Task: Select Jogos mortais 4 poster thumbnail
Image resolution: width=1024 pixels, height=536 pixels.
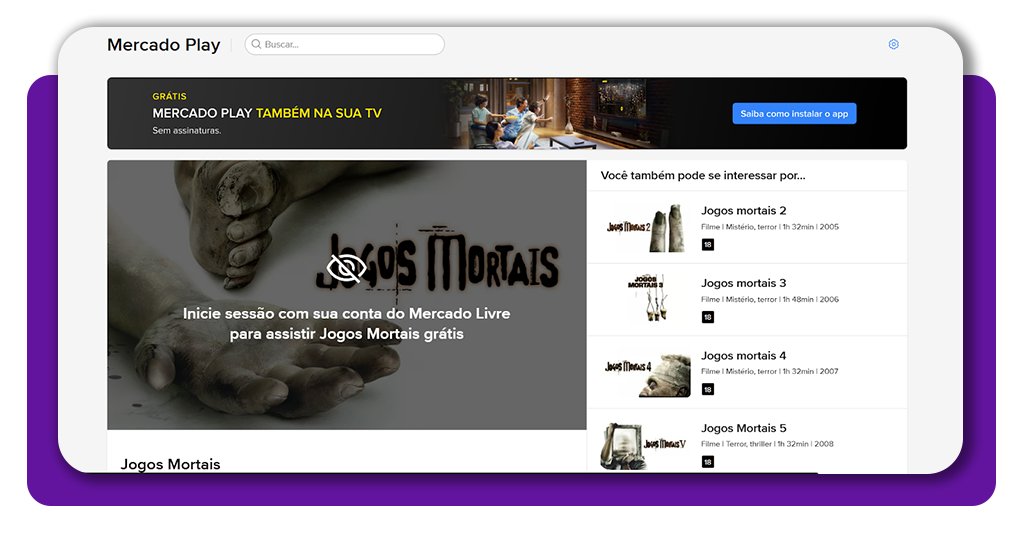Action: [646, 373]
